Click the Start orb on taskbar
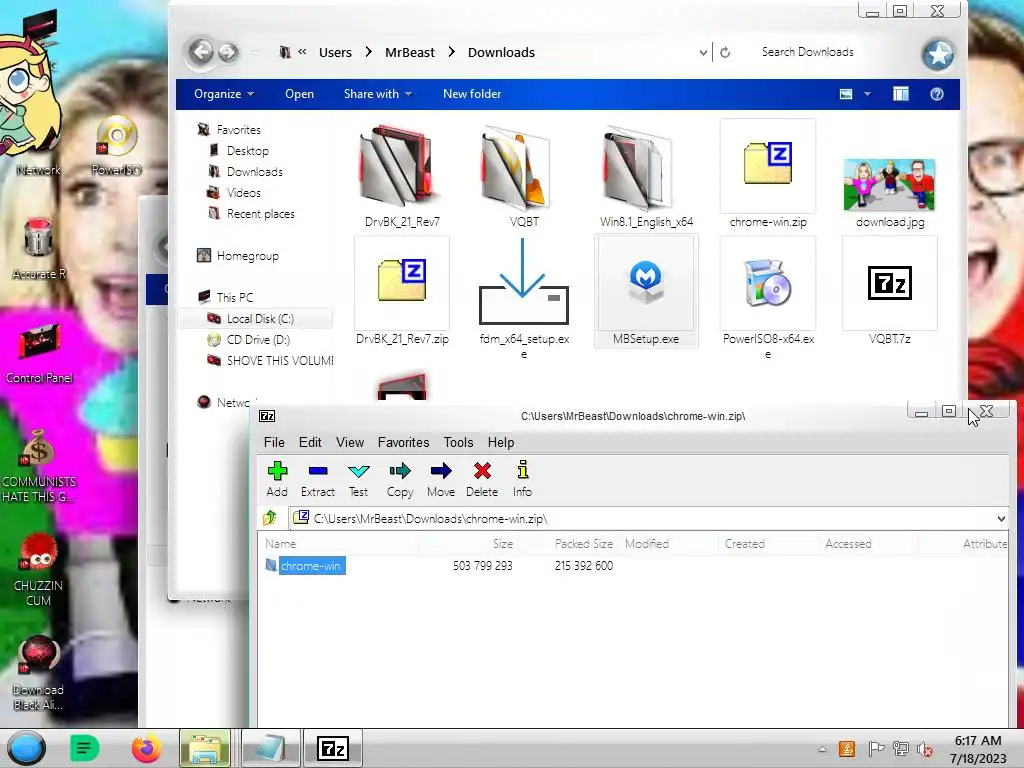The height and width of the screenshot is (768, 1024). click(27, 748)
